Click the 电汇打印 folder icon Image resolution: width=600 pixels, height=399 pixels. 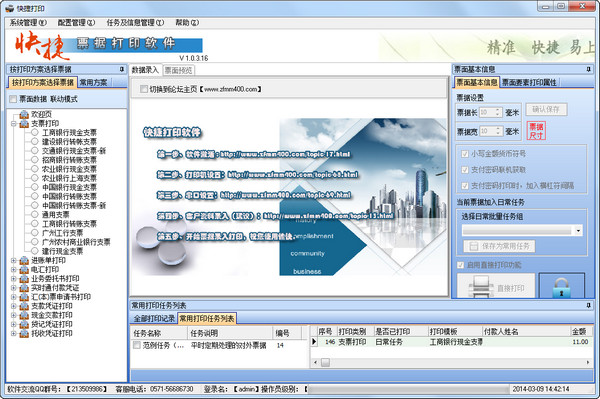[x=24, y=270]
